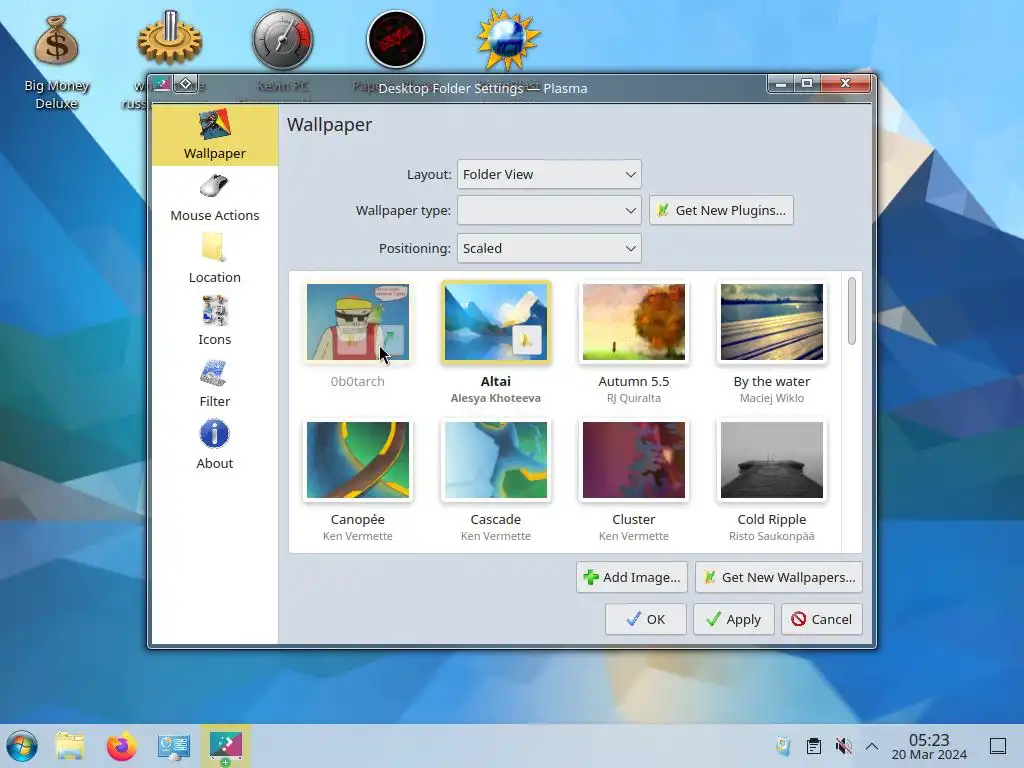Switch to Mouse Actions section
The height and width of the screenshot is (768, 1024).
pos(214,199)
